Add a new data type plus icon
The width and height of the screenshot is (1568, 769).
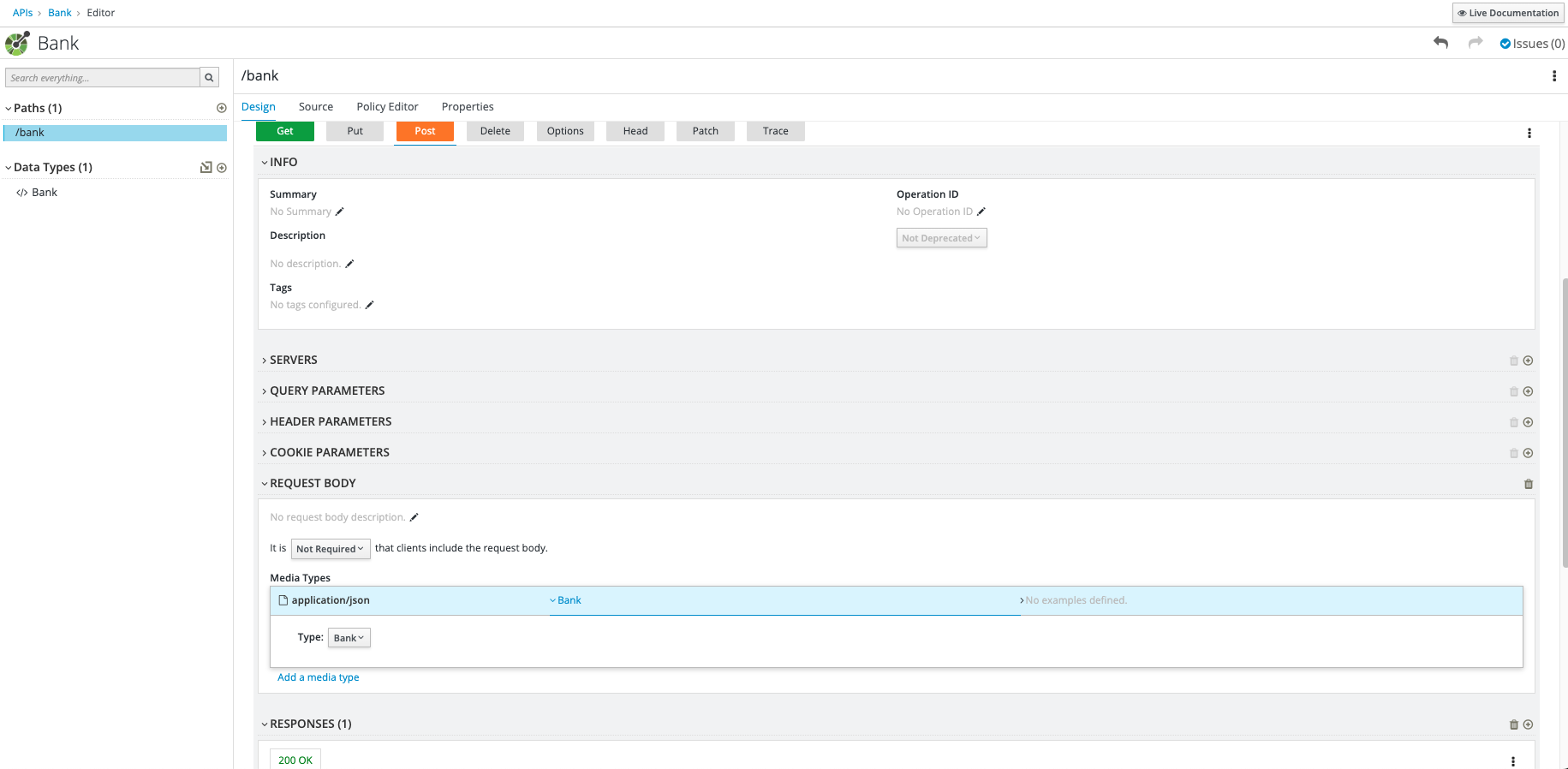coord(222,168)
